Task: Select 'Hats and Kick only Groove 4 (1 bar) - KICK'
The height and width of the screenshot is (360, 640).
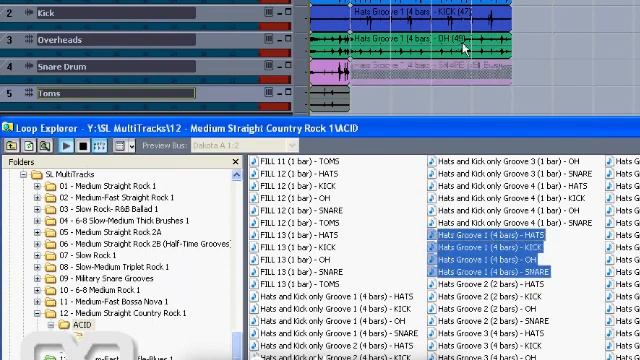Action: [x=511, y=198]
